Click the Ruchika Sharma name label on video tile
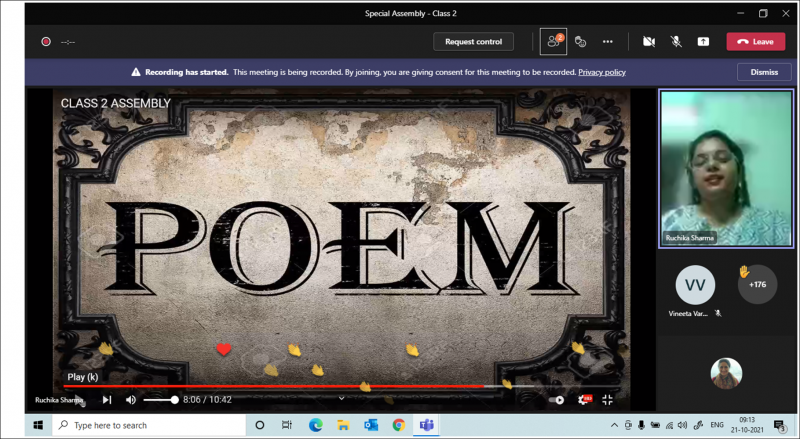This screenshot has height=439, width=800. [x=689, y=238]
